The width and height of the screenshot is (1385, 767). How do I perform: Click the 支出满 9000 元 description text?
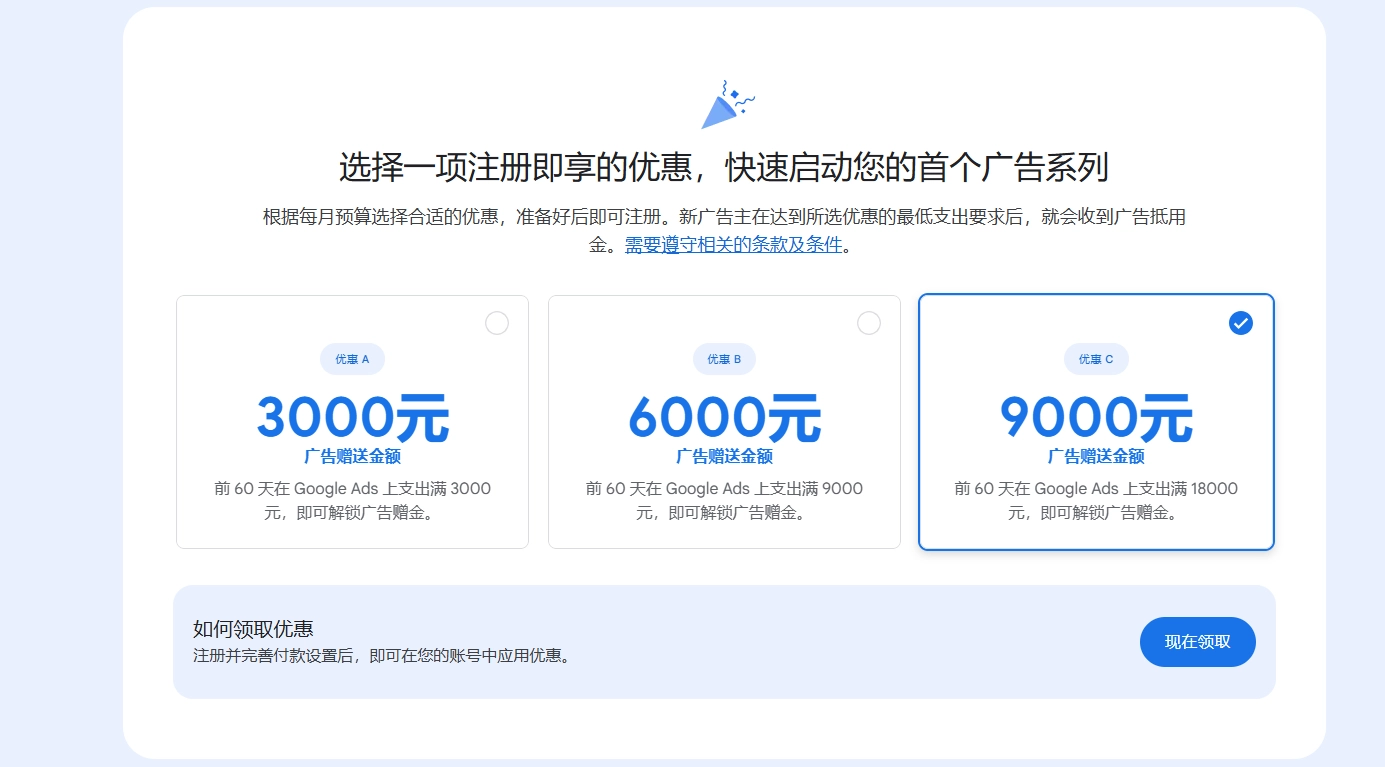(724, 501)
